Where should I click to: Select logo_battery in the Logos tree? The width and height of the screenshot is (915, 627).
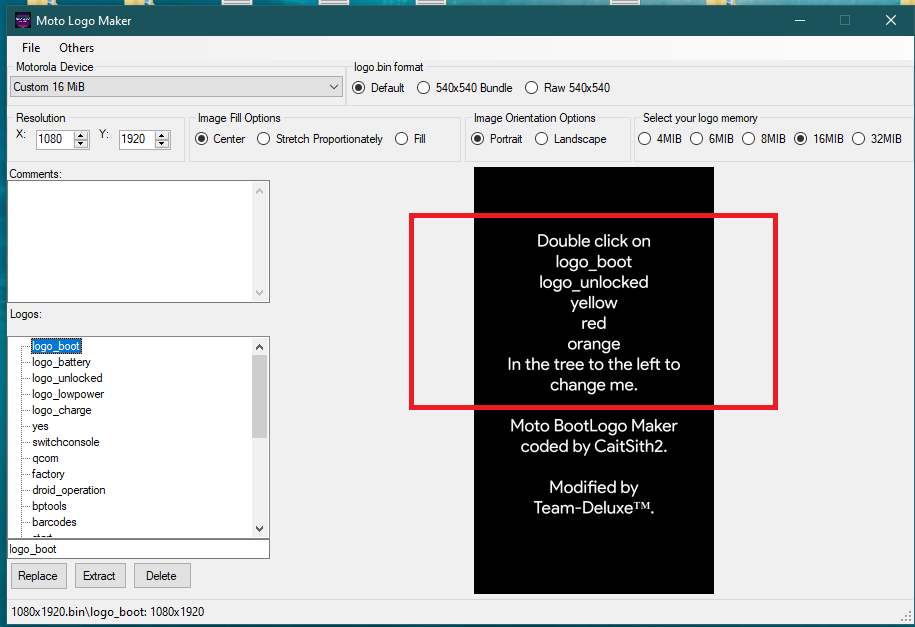coord(61,362)
